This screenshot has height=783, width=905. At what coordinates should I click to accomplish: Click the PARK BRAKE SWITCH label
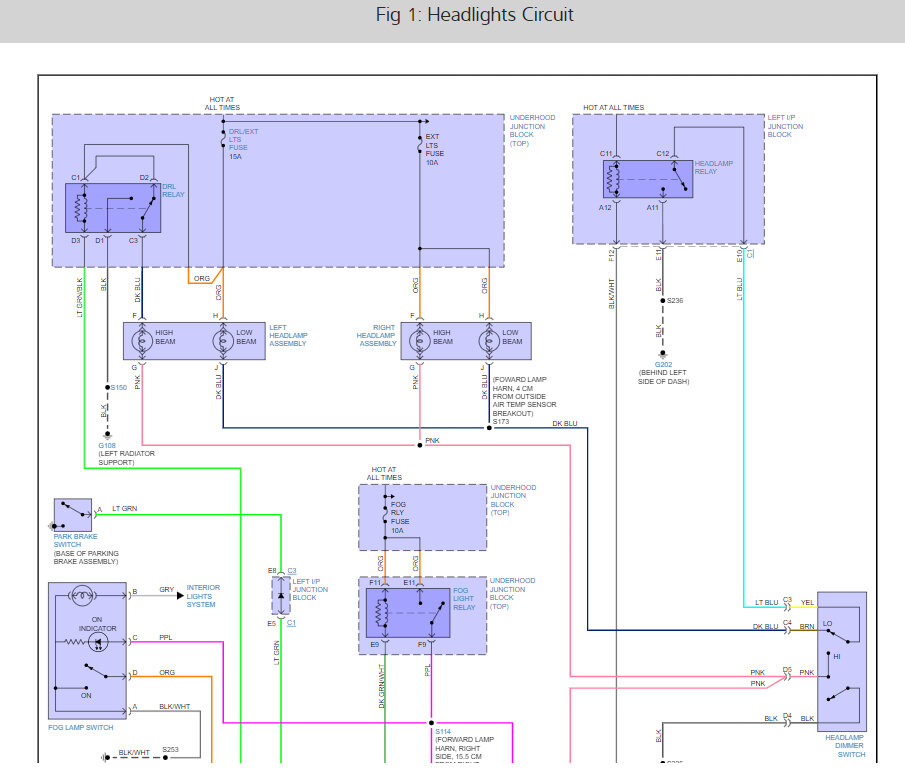click(x=76, y=540)
